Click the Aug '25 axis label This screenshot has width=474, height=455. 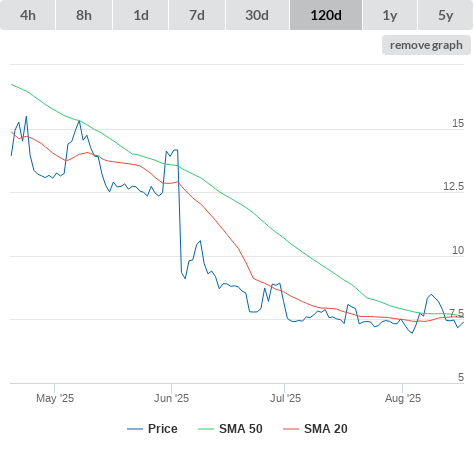point(403,398)
